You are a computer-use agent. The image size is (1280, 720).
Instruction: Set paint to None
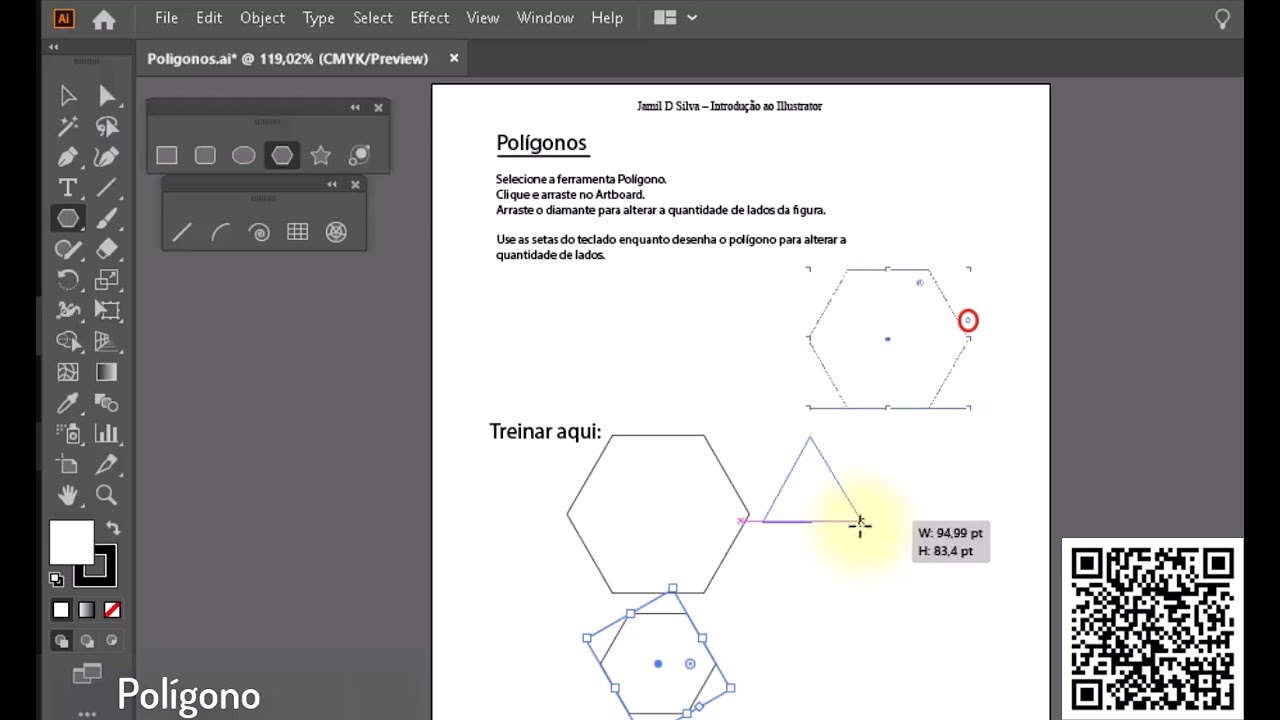point(112,610)
